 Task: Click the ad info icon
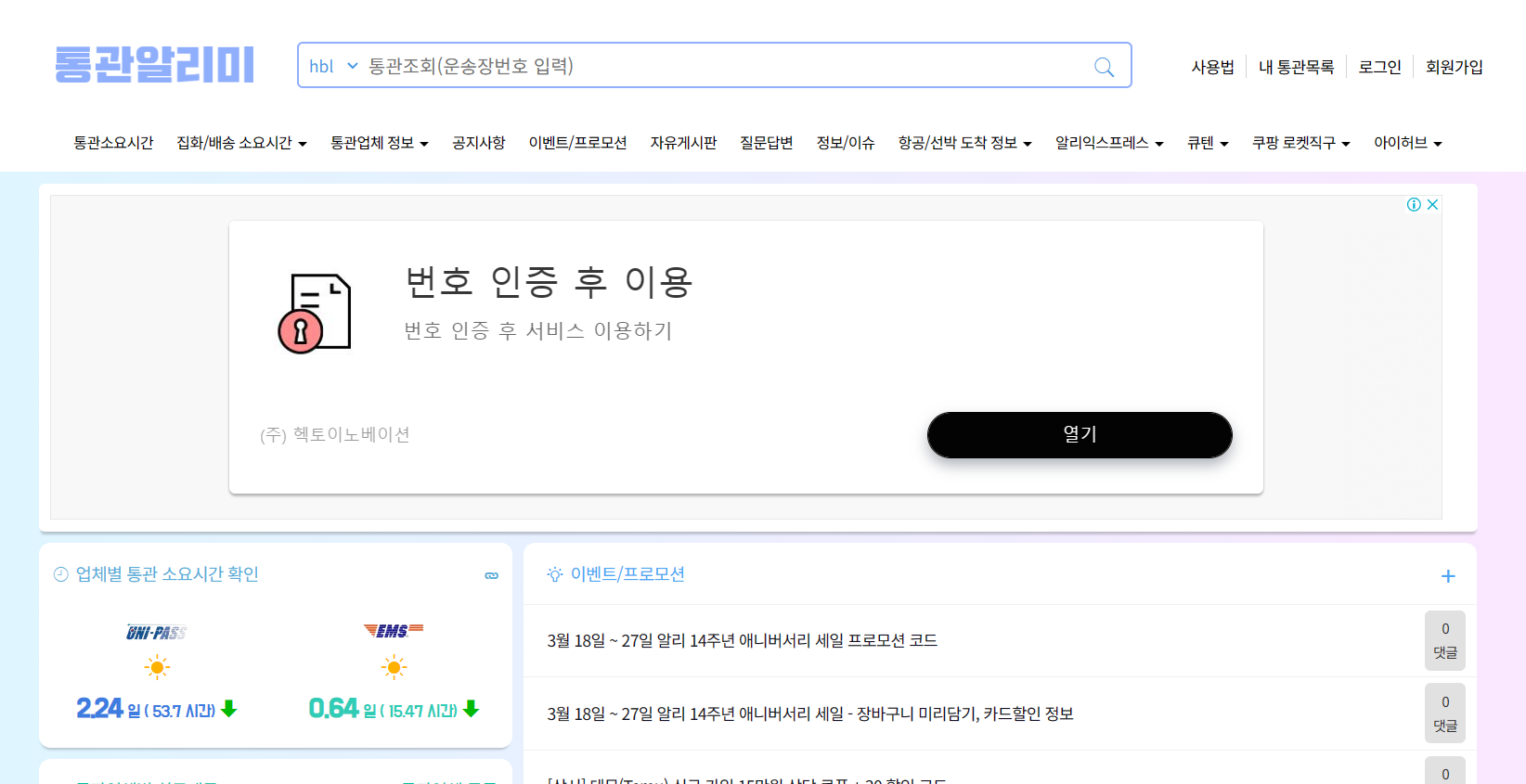coord(1414,204)
